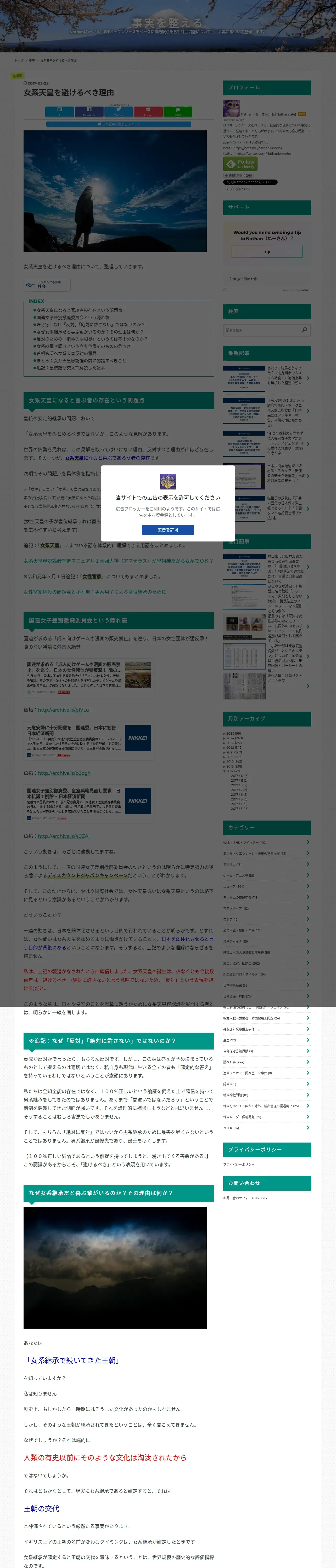Image resolution: width=336 pixels, height=1568 pixels.
Task: Open the 2017 / 7 (5) archive month
Action: point(239,790)
